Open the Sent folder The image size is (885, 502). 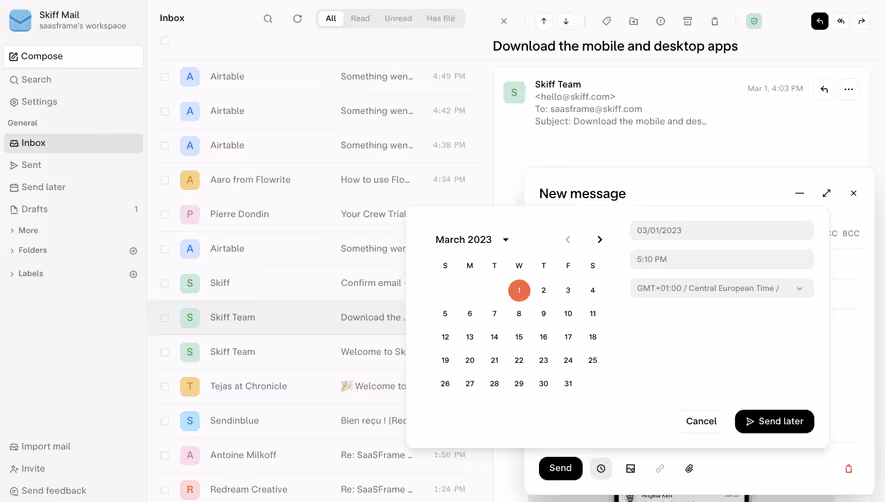(73, 165)
